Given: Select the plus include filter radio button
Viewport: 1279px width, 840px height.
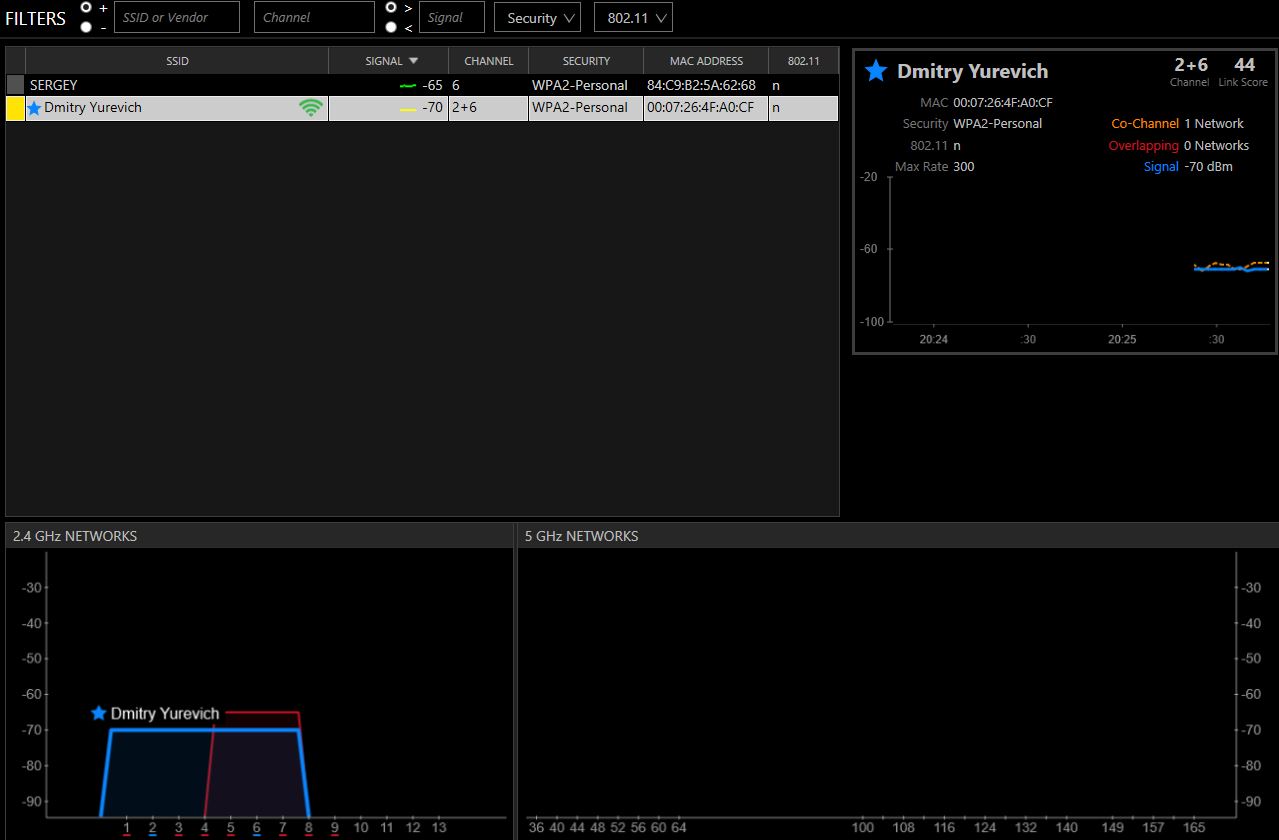Looking at the screenshot, I should pos(86,7).
